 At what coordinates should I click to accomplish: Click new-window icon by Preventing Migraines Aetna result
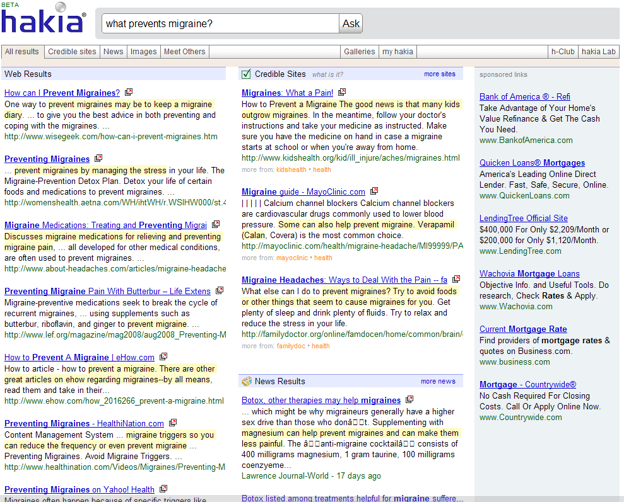[x=99, y=159]
